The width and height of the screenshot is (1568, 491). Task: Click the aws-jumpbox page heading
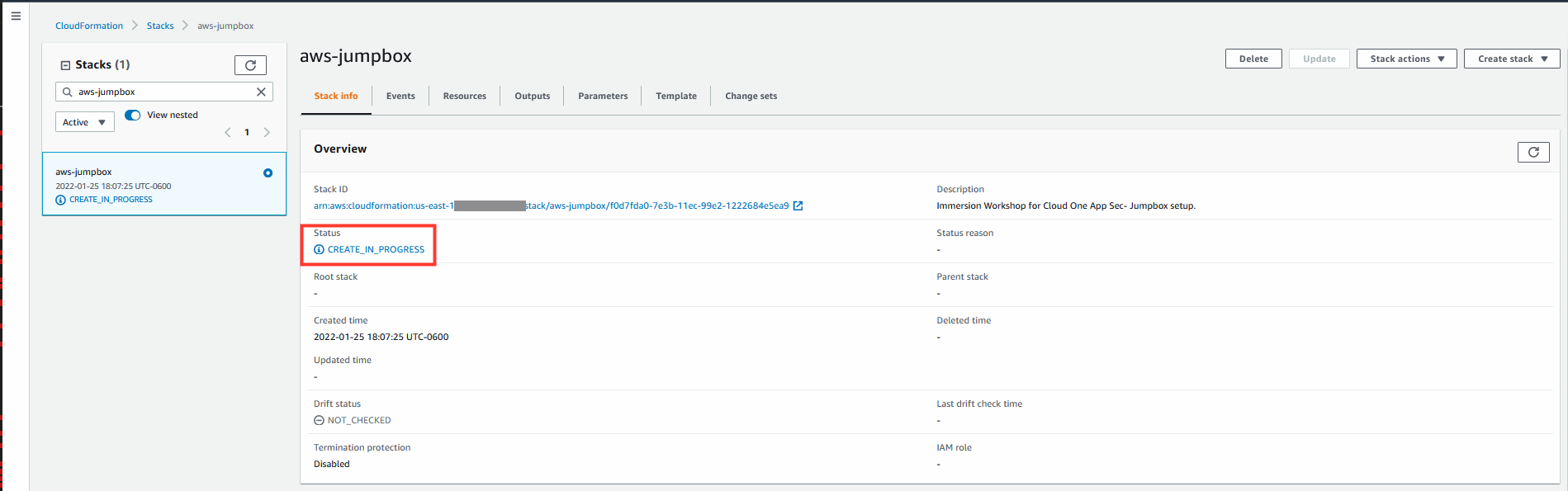click(356, 56)
